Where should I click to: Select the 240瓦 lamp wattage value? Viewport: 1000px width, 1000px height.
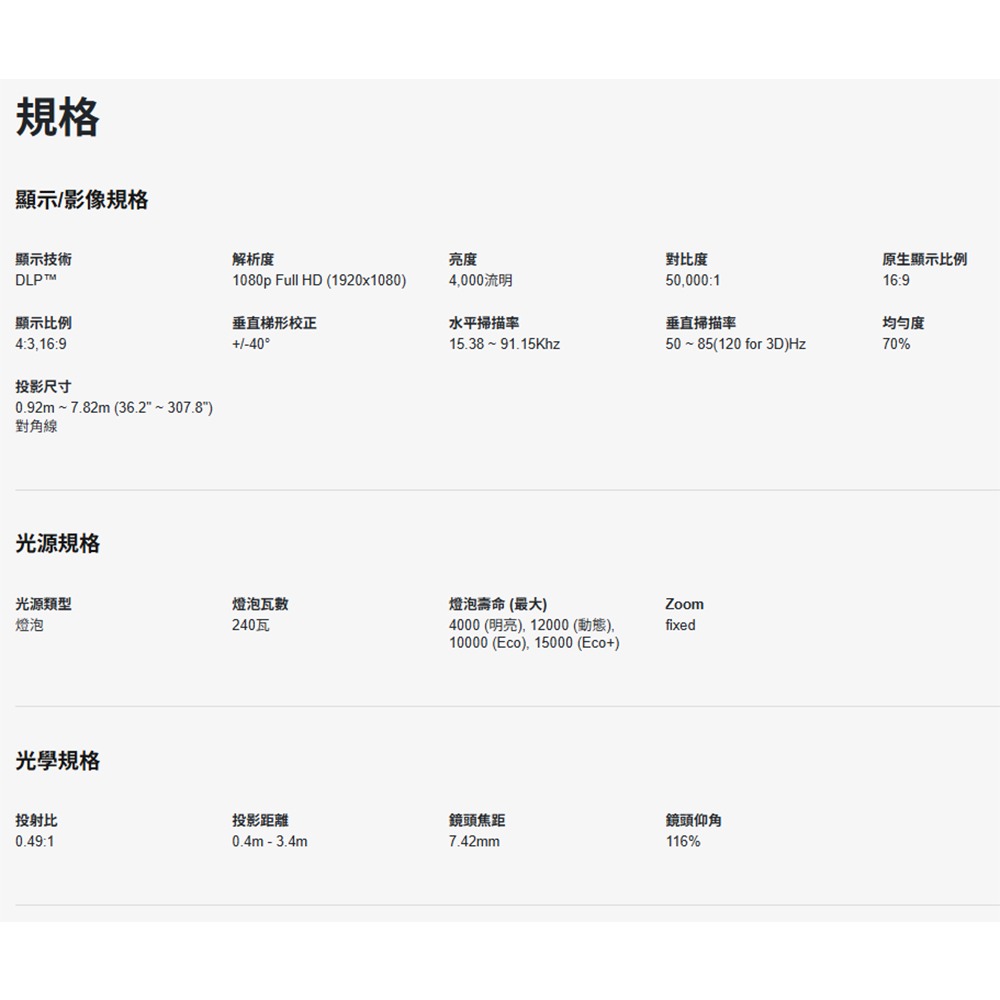point(250,625)
